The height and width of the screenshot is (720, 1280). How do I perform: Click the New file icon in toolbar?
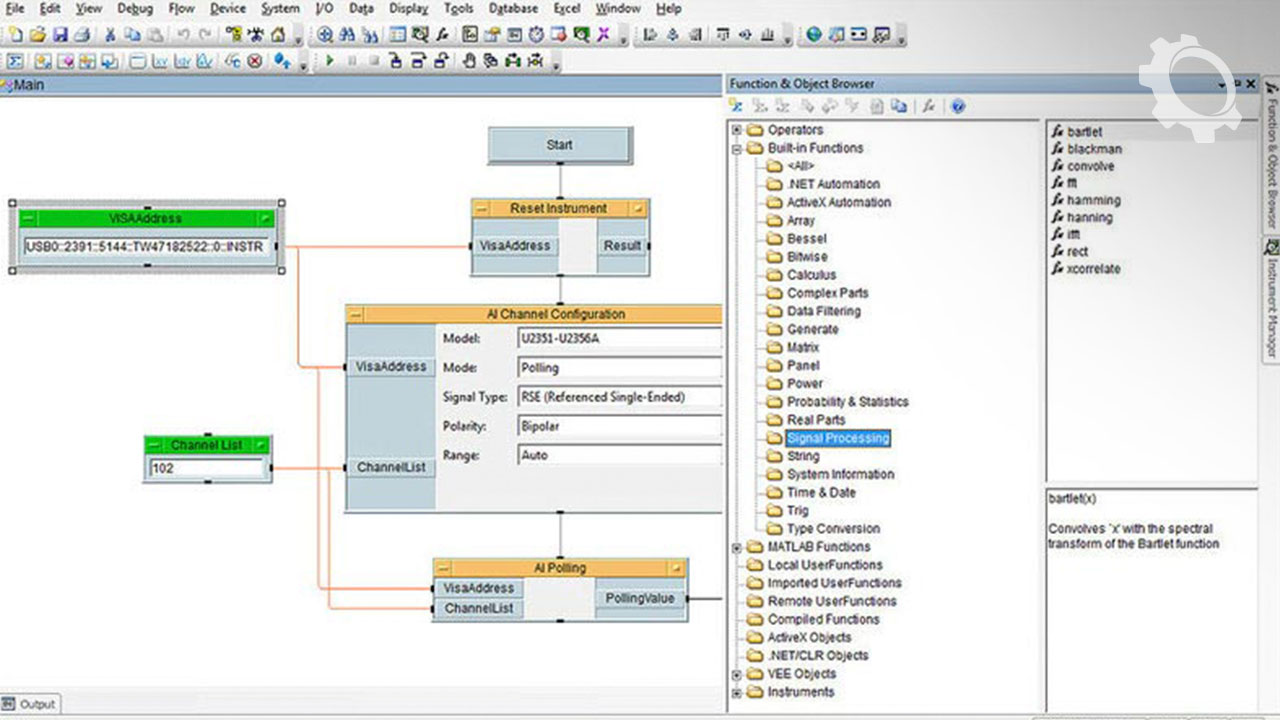tap(14, 35)
